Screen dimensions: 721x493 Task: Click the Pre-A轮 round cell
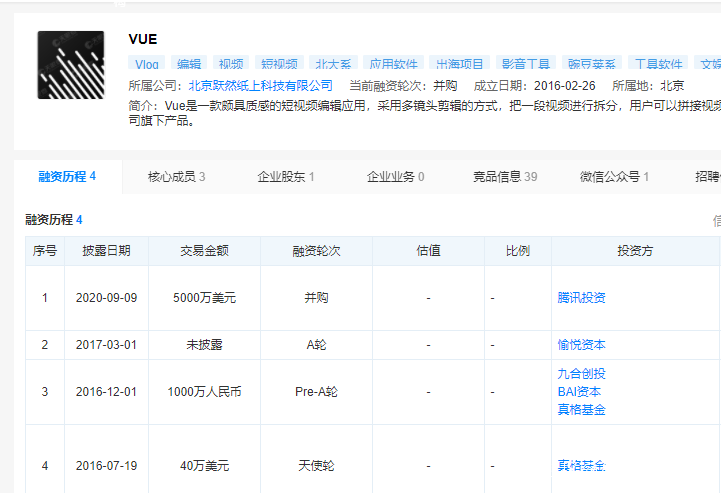tap(316, 392)
